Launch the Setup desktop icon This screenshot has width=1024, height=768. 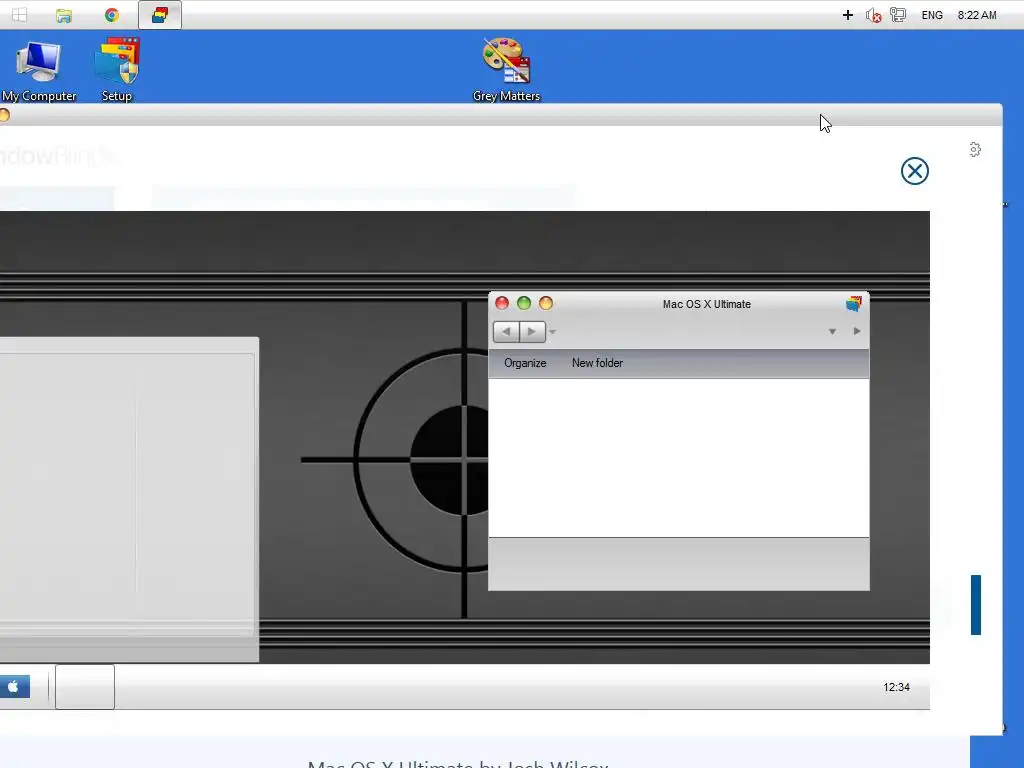click(117, 69)
